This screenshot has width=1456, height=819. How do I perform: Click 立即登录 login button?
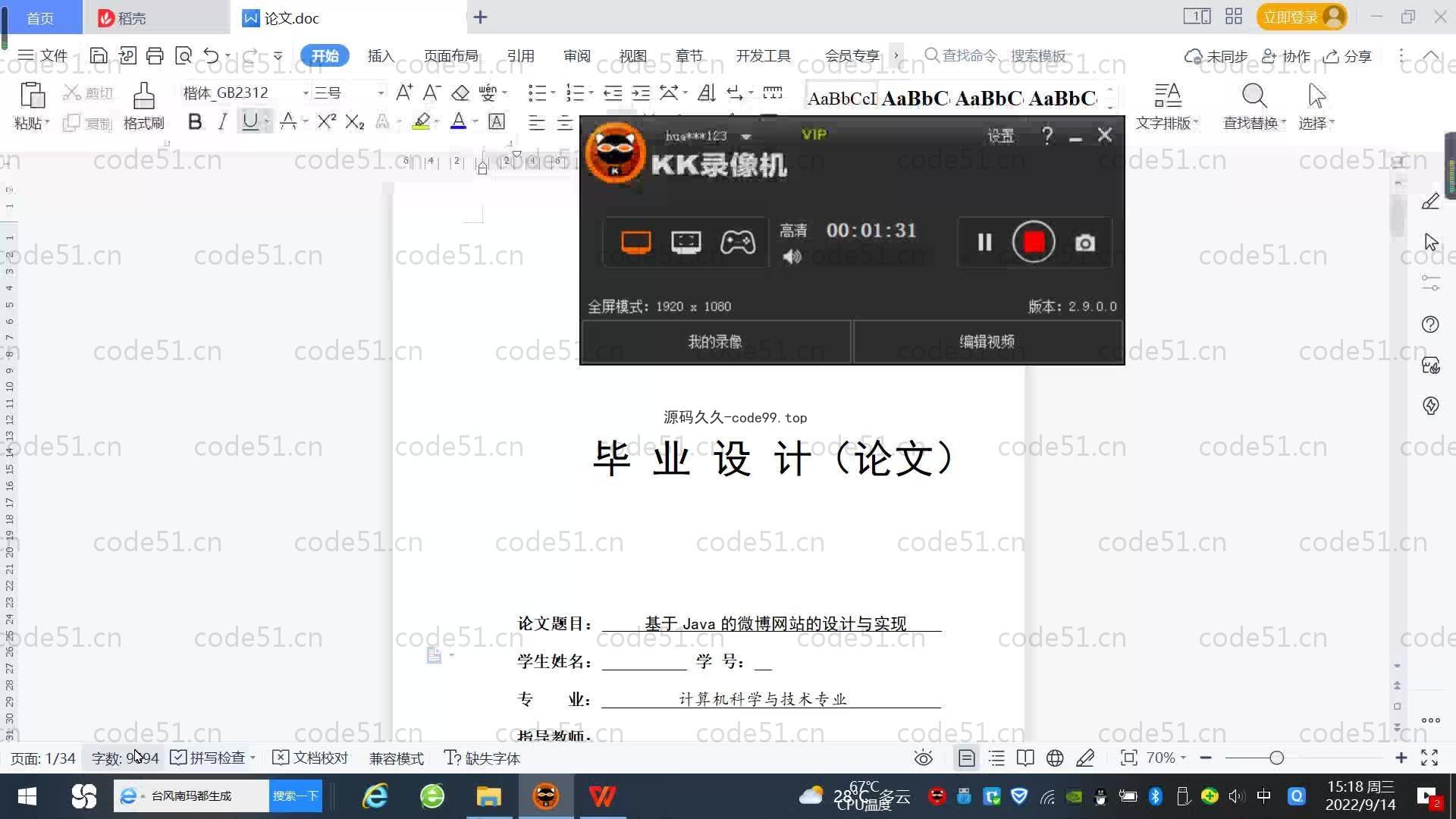[x=1301, y=17]
